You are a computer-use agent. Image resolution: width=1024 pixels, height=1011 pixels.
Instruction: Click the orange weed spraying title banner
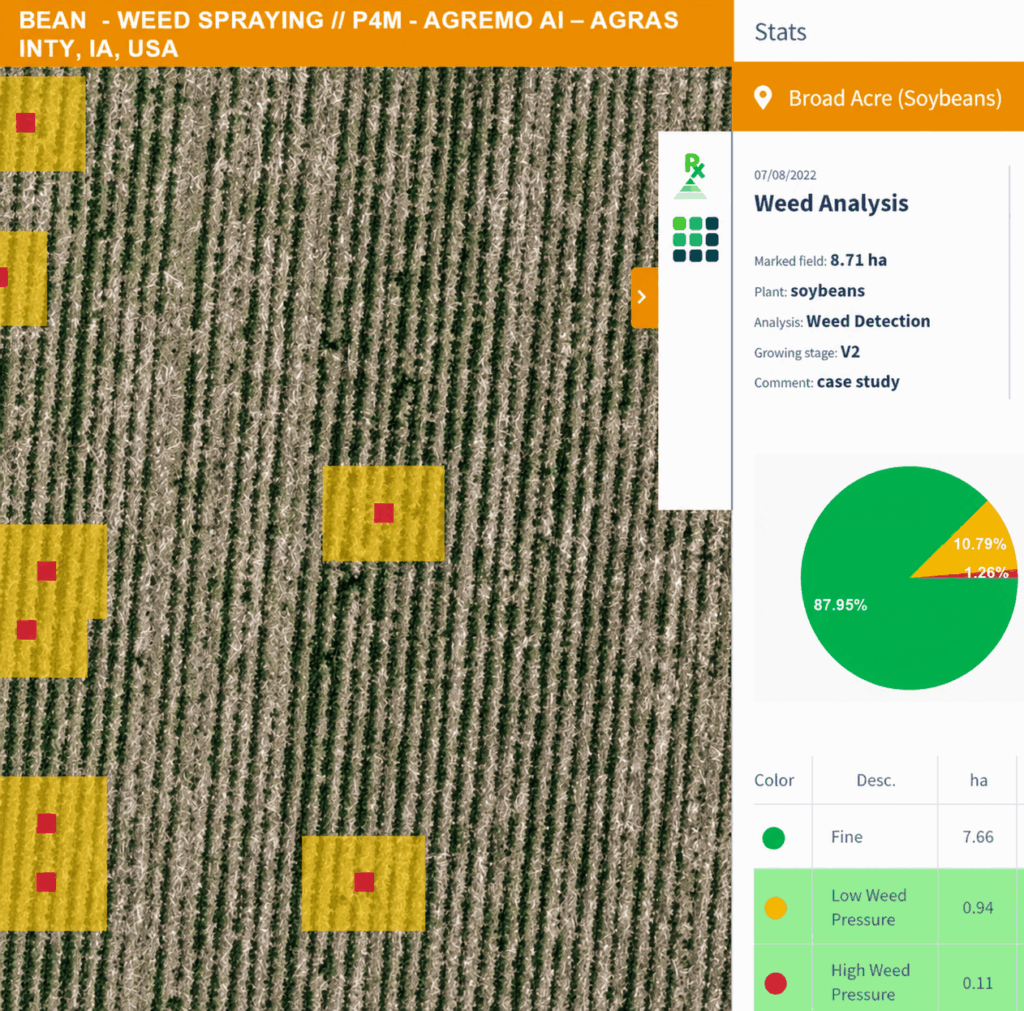[366, 33]
